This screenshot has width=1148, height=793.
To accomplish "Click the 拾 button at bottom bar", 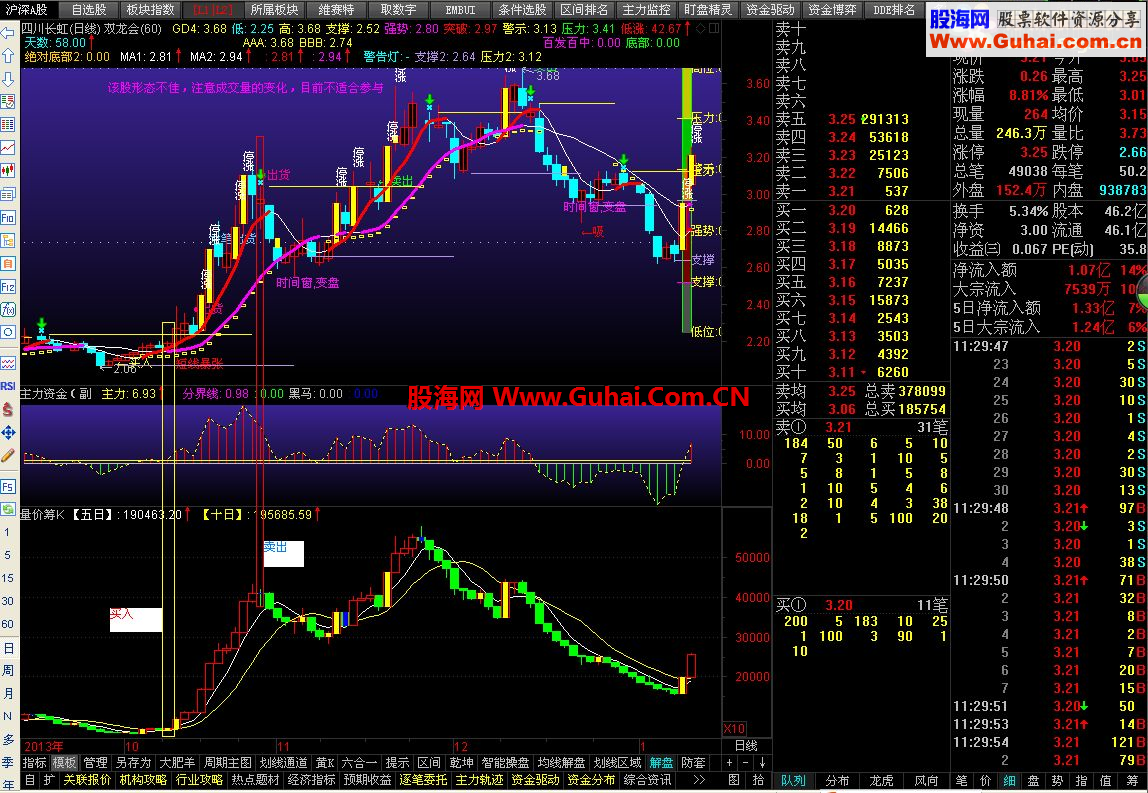I will (x=758, y=780).
